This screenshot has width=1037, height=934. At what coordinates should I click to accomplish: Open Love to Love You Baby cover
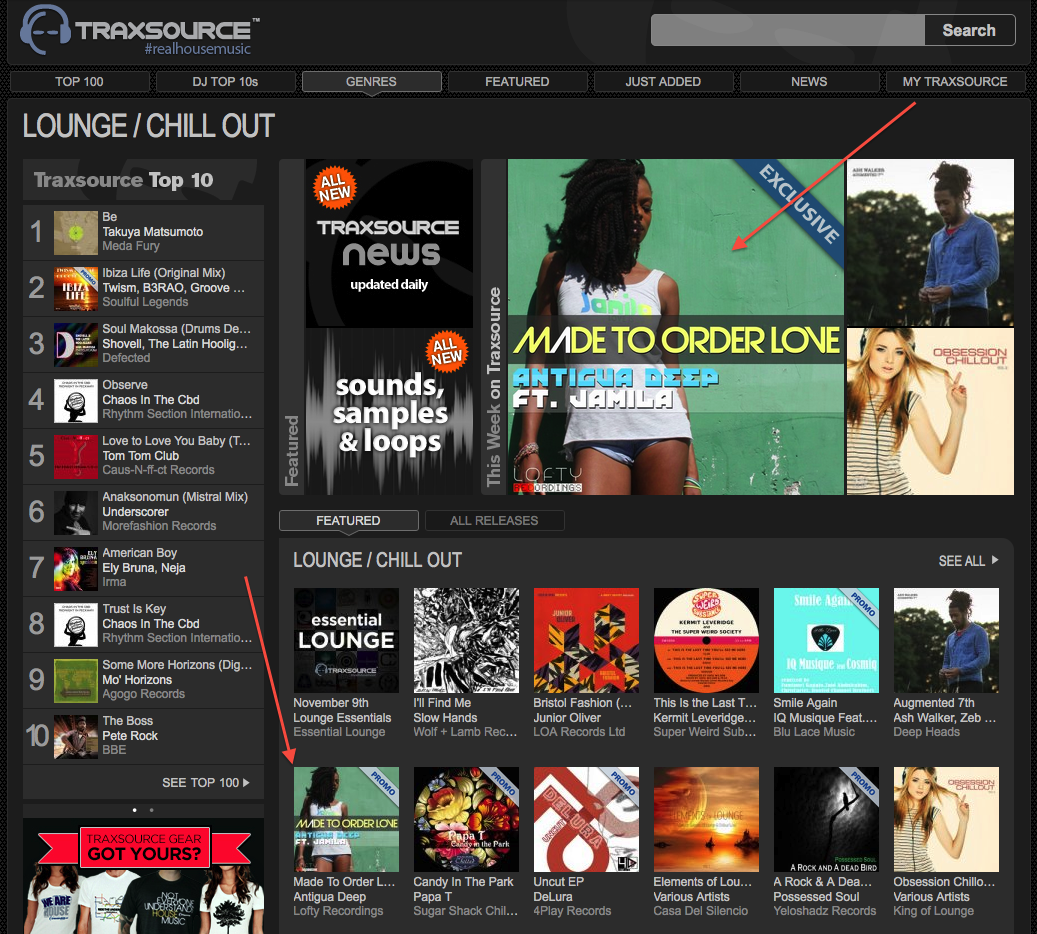tap(76, 457)
